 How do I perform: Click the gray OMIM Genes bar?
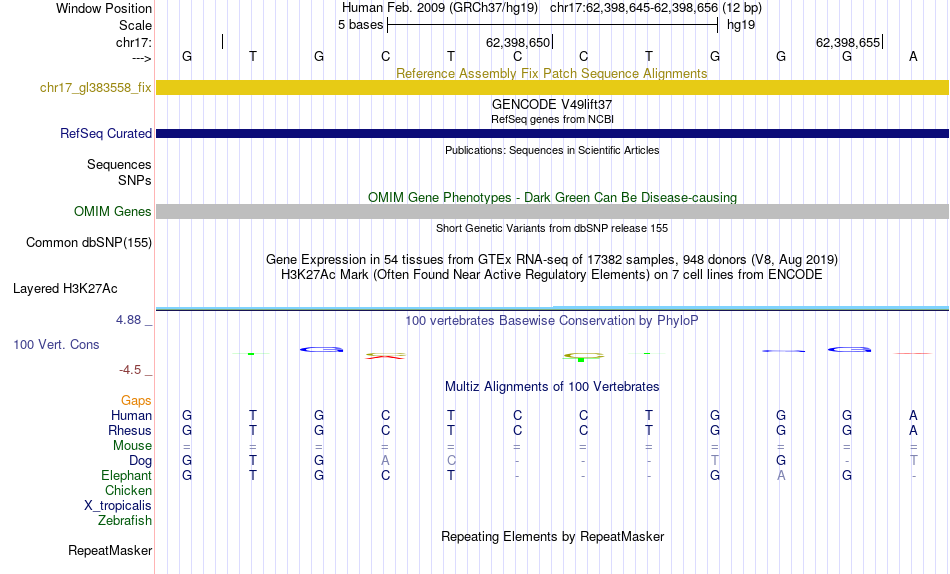pos(553,212)
